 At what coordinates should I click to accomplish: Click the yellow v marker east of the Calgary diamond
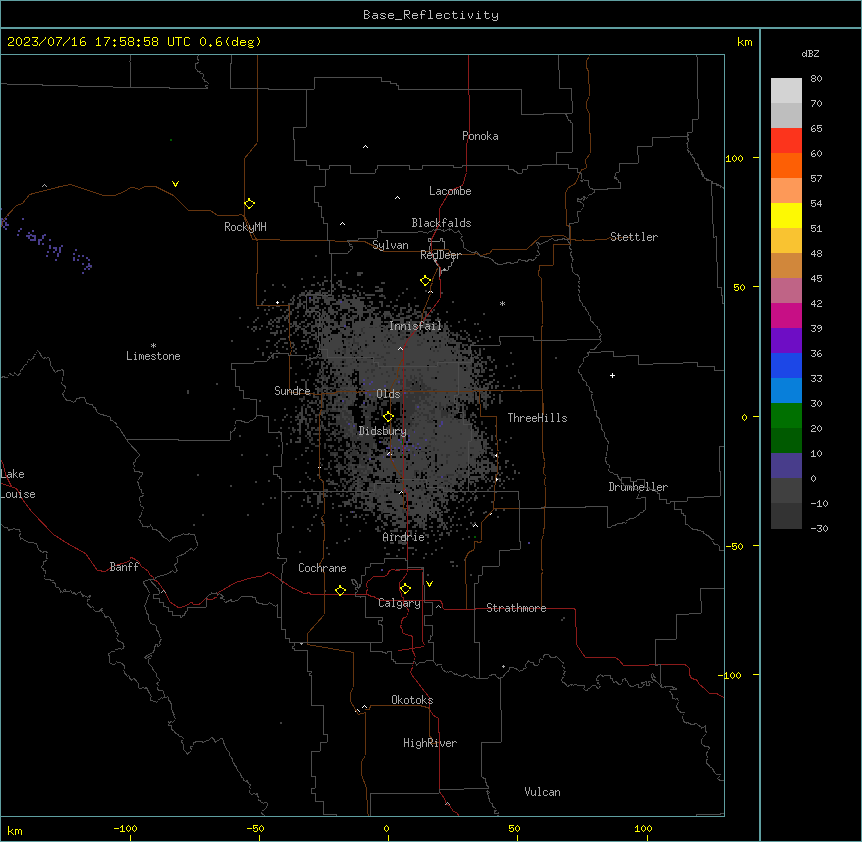point(429,584)
